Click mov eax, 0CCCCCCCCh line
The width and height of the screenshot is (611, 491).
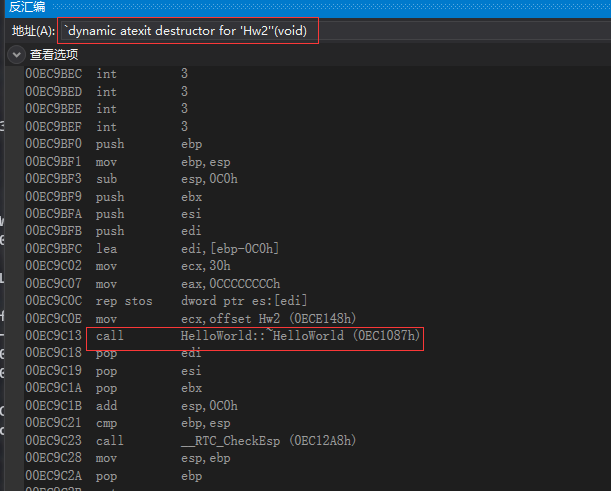pos(153,284)
